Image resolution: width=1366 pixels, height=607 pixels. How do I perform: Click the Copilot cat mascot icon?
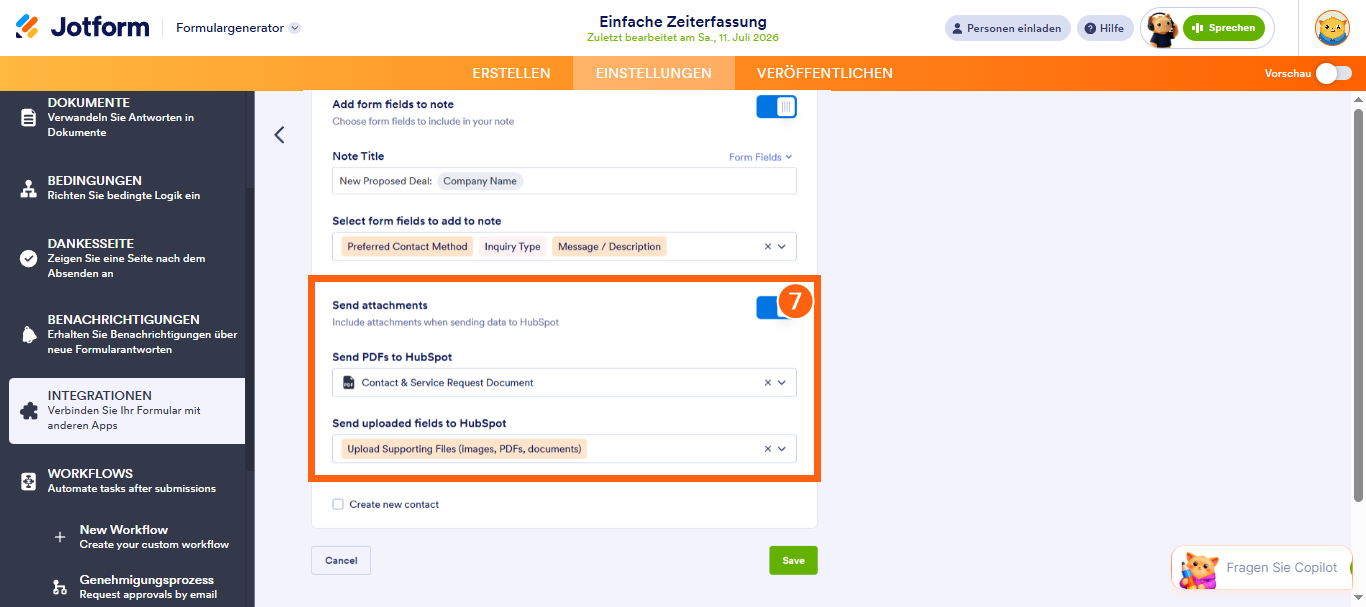click(x=1198, y=569)
